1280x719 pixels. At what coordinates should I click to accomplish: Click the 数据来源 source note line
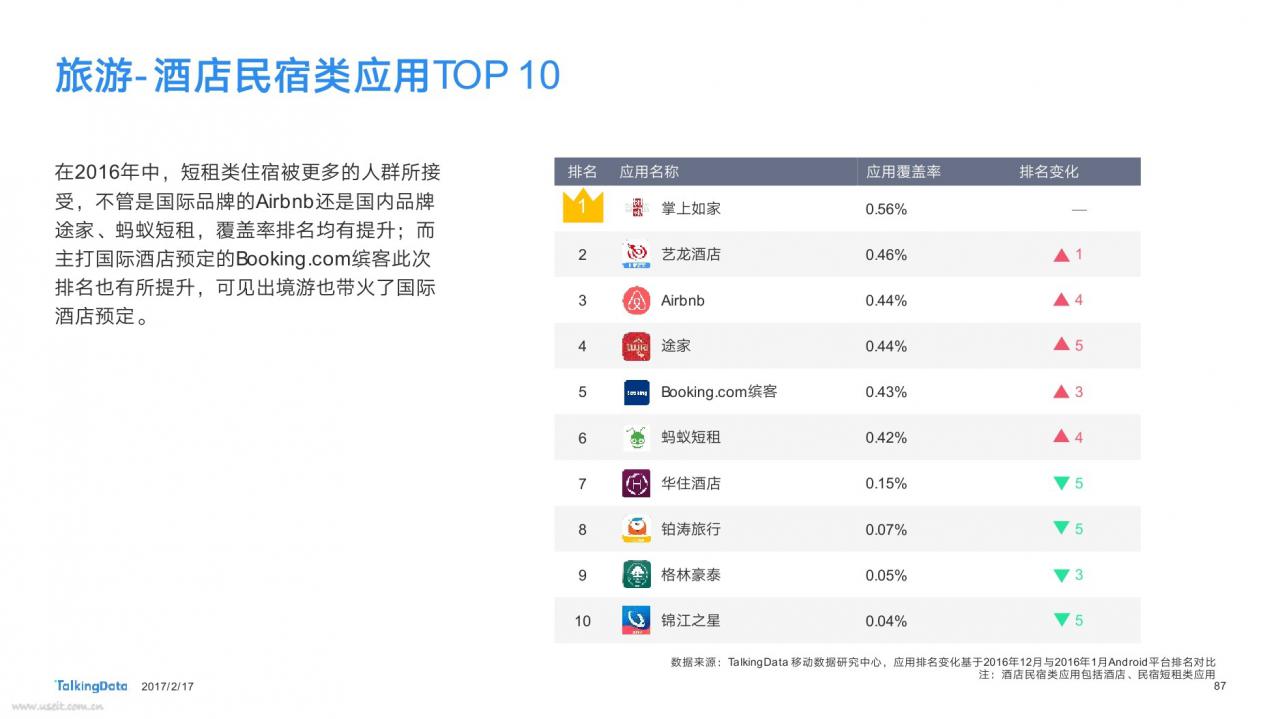click(x=943, y=662)
